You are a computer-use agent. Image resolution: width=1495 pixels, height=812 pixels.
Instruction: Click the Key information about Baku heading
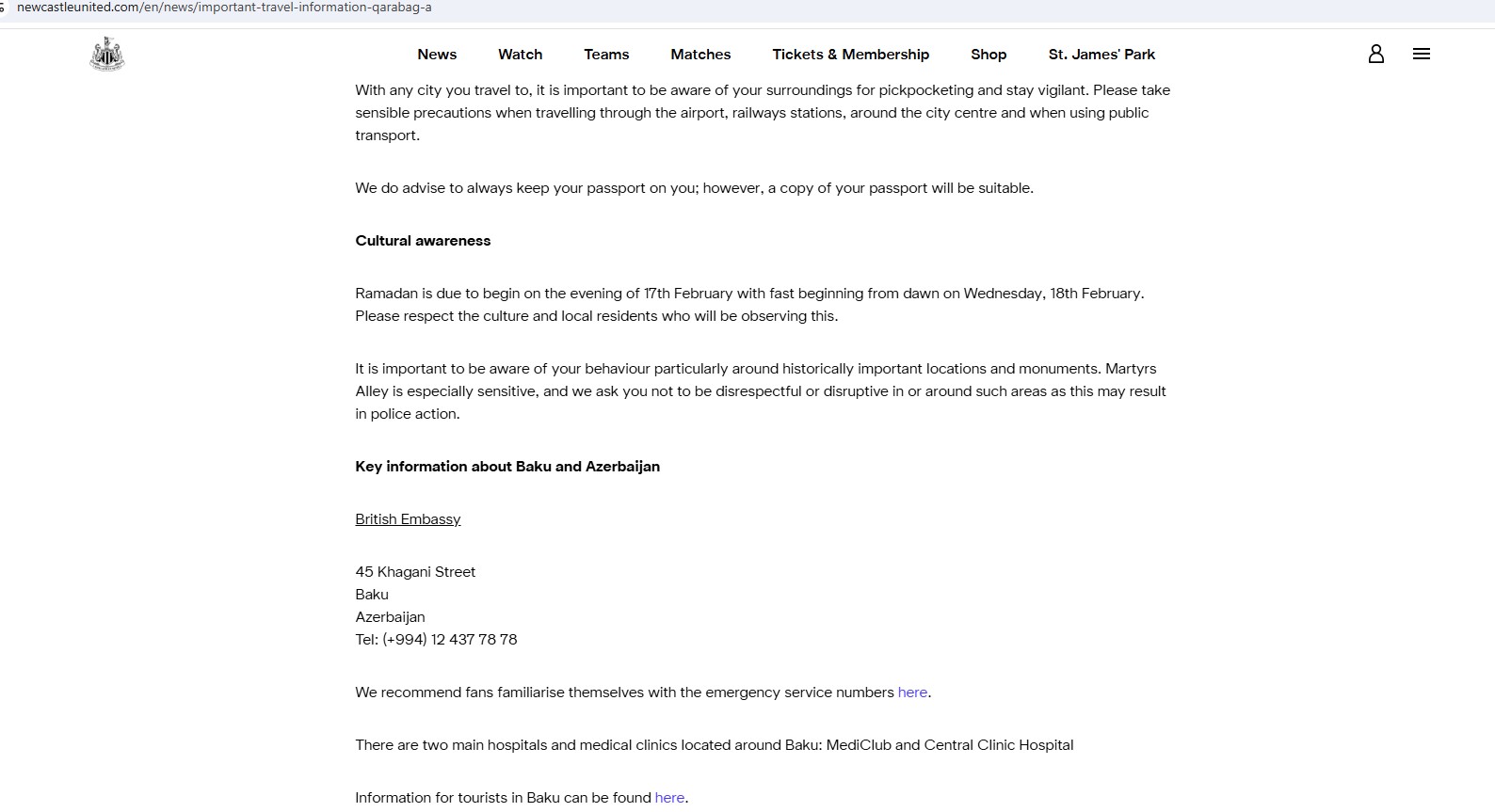coord(507,467)
